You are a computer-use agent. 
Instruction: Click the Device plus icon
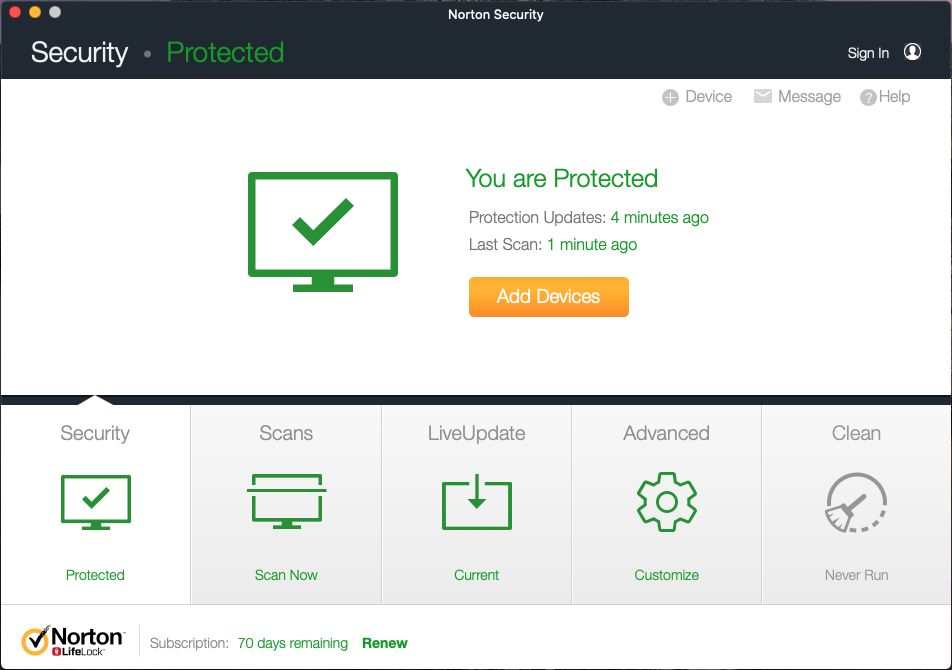tap(670, 97)
